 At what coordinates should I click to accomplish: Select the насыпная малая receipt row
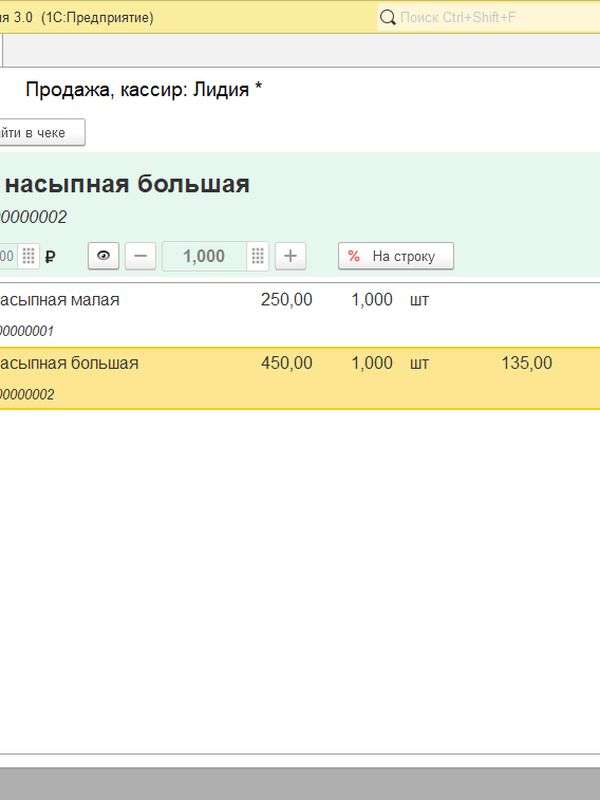300,314
